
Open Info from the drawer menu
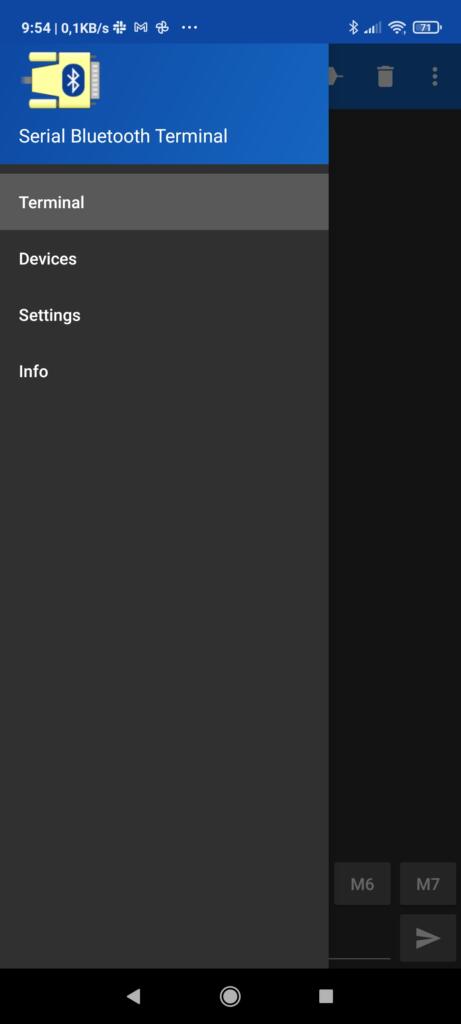tap(164, 371)
